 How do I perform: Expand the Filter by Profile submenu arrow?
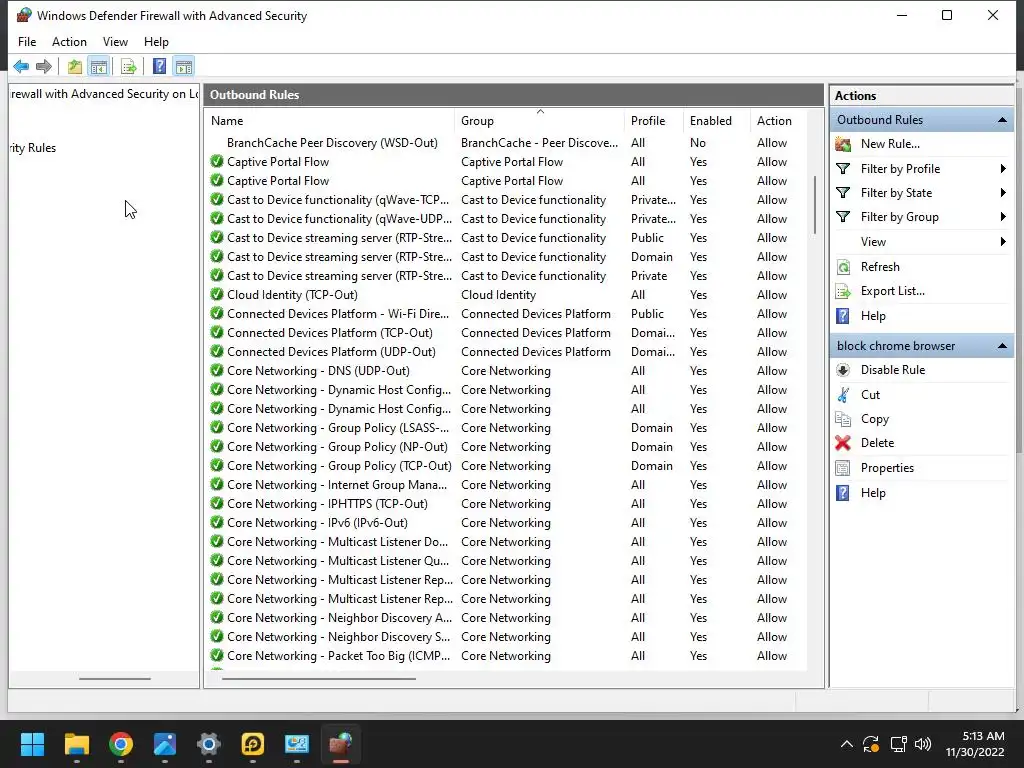coord(1003,169)
